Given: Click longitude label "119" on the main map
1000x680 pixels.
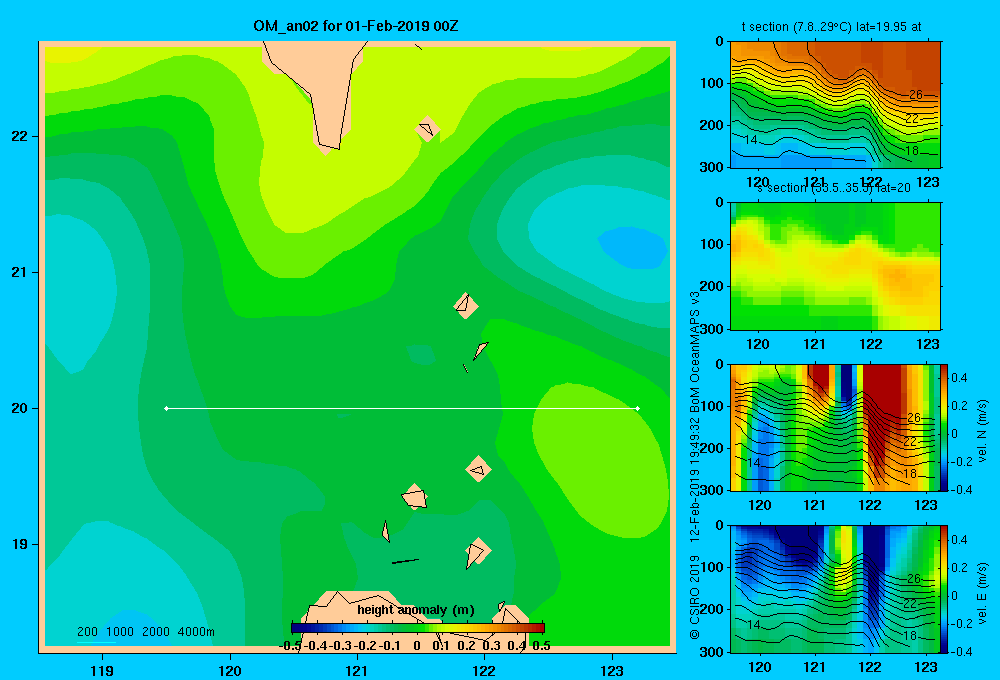Looking at the screenshot, I should pyautogui.click(x=103, y=670).
